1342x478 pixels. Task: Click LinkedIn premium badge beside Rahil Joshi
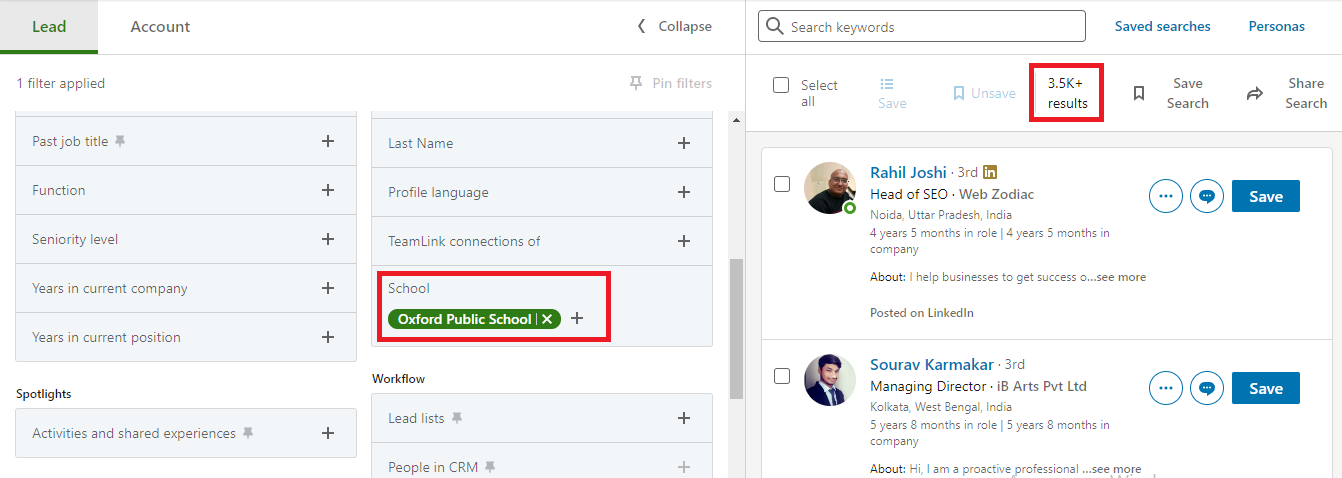(990, 172)
